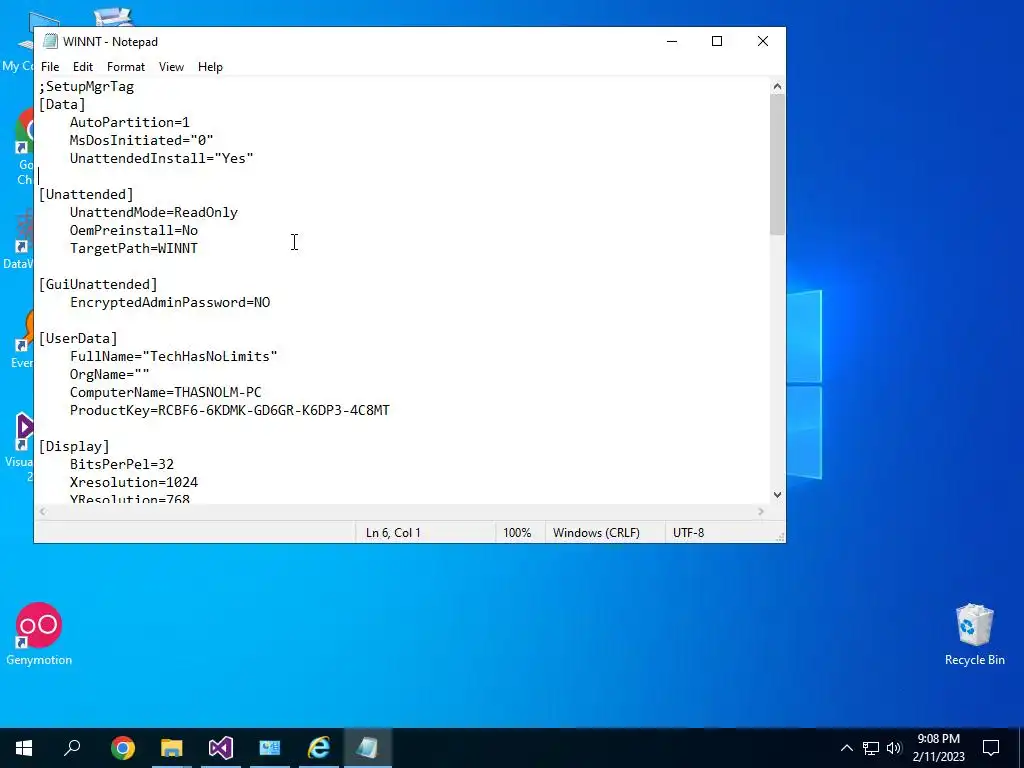
Task: Open the Help menu
Action: tap(210, 67)
